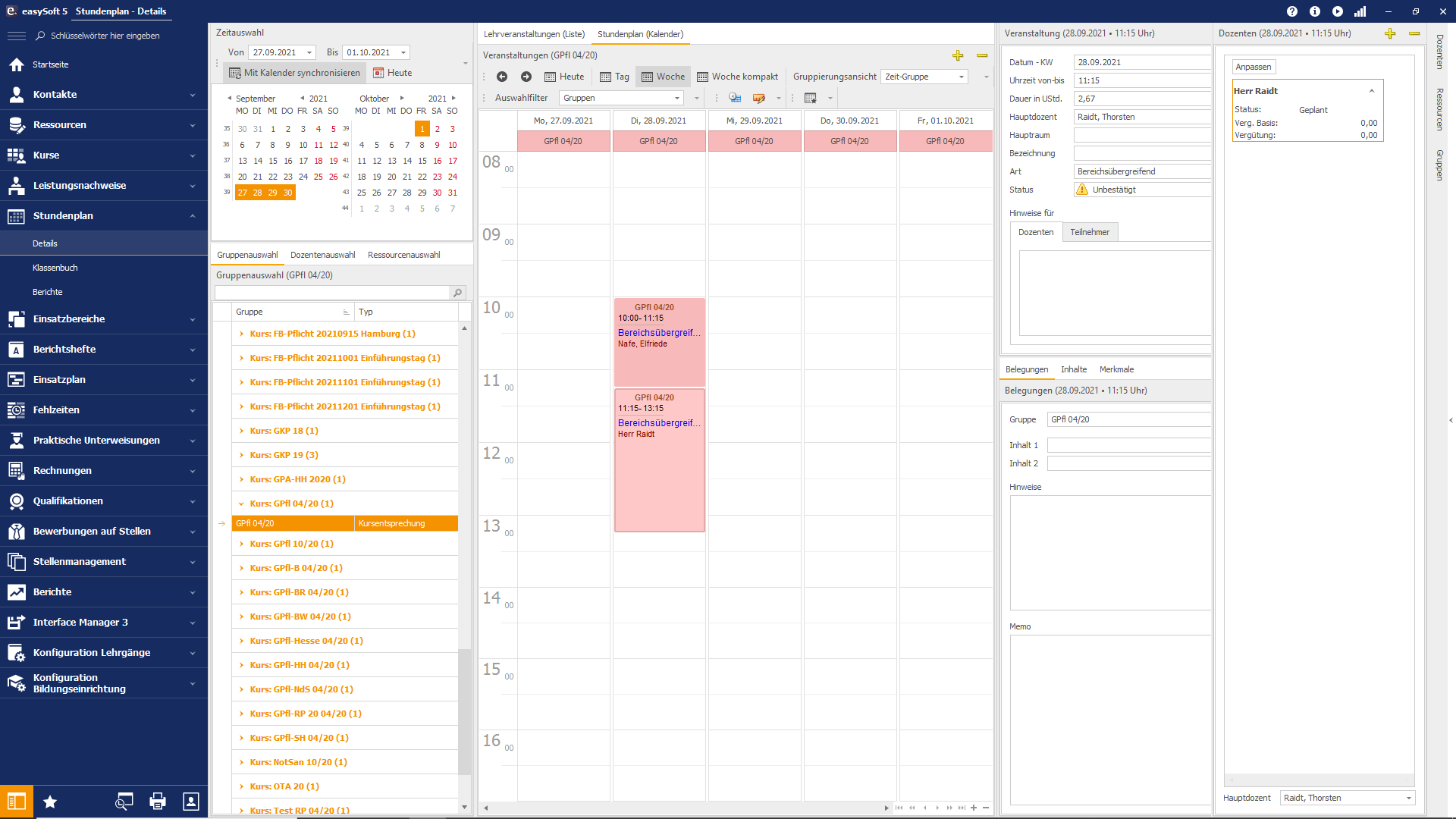The height and width of the screenshot is (819, 1456).
Task: Toggle the hamburger navigation menu
Action: [16, 36]
